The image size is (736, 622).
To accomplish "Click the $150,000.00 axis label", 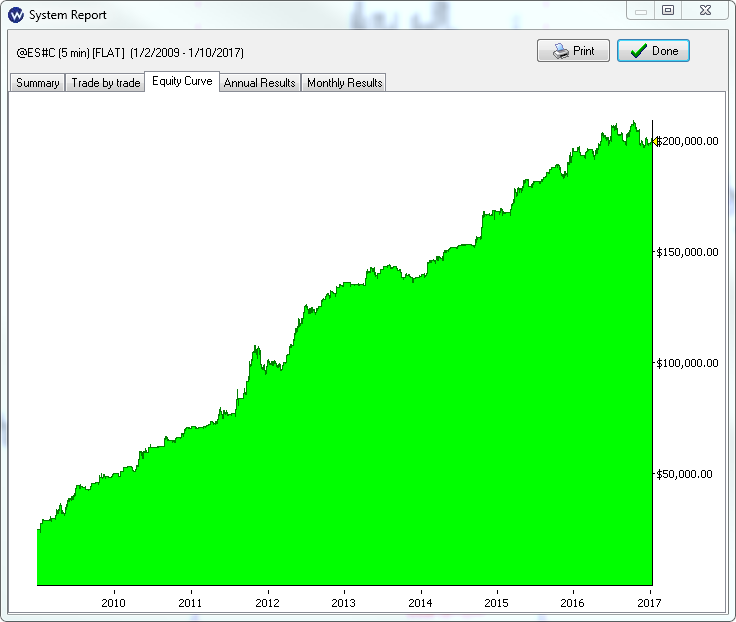I will [x=687, y=253].
